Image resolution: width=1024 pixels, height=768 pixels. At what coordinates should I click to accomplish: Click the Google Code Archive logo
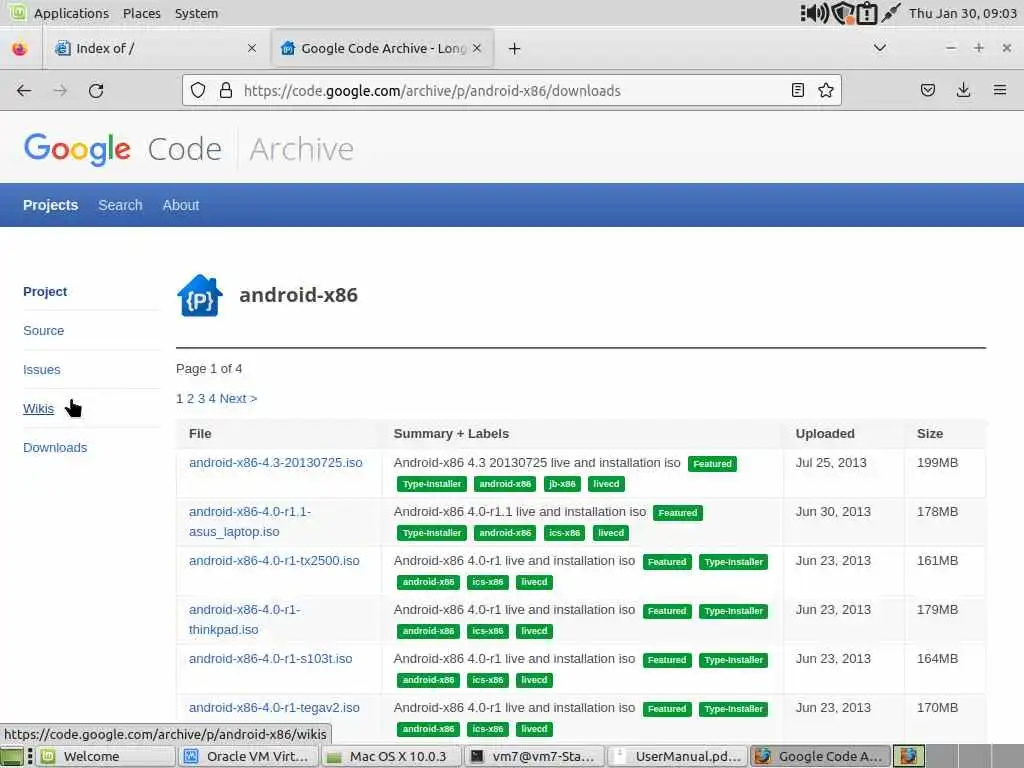[189, 149]
